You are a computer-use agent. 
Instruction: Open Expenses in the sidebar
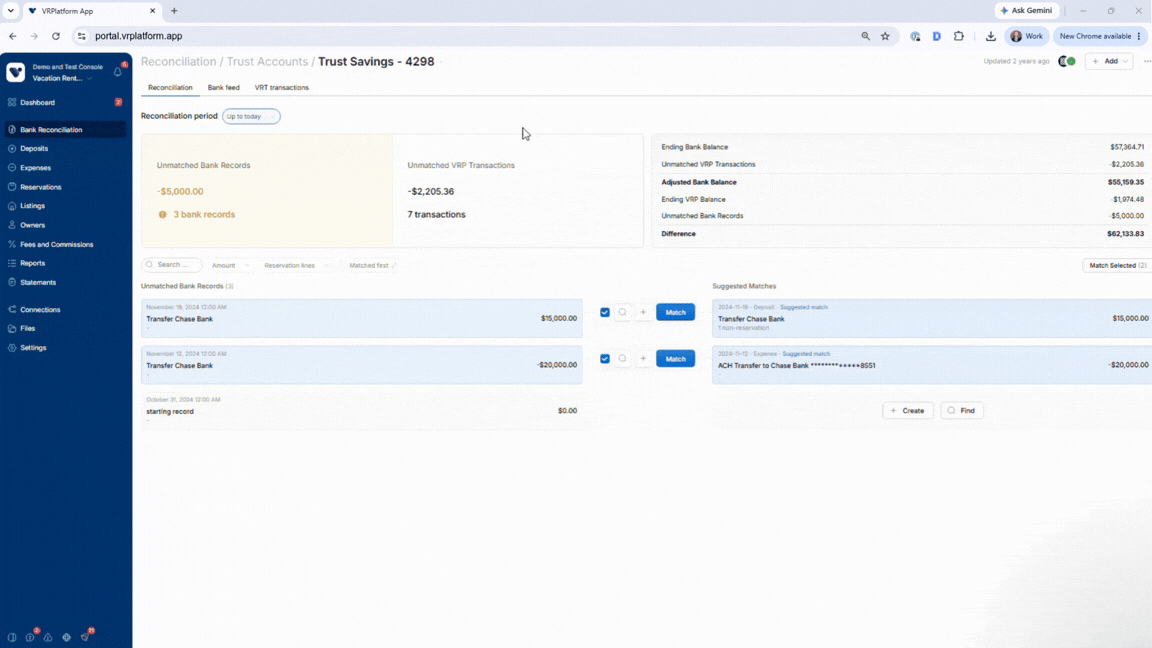pos(35,168)
